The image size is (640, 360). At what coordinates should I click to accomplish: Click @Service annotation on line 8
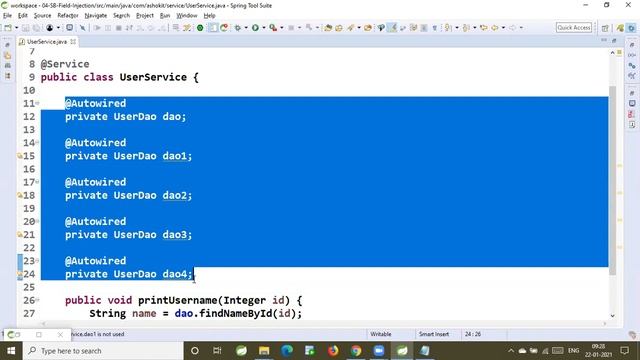point(65,64)
